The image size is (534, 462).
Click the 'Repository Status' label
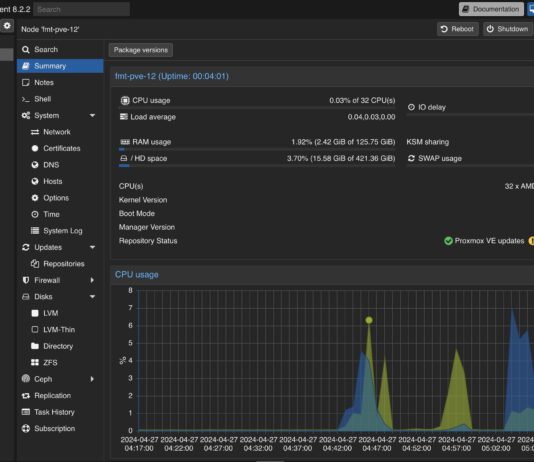(x=148, y=241)
